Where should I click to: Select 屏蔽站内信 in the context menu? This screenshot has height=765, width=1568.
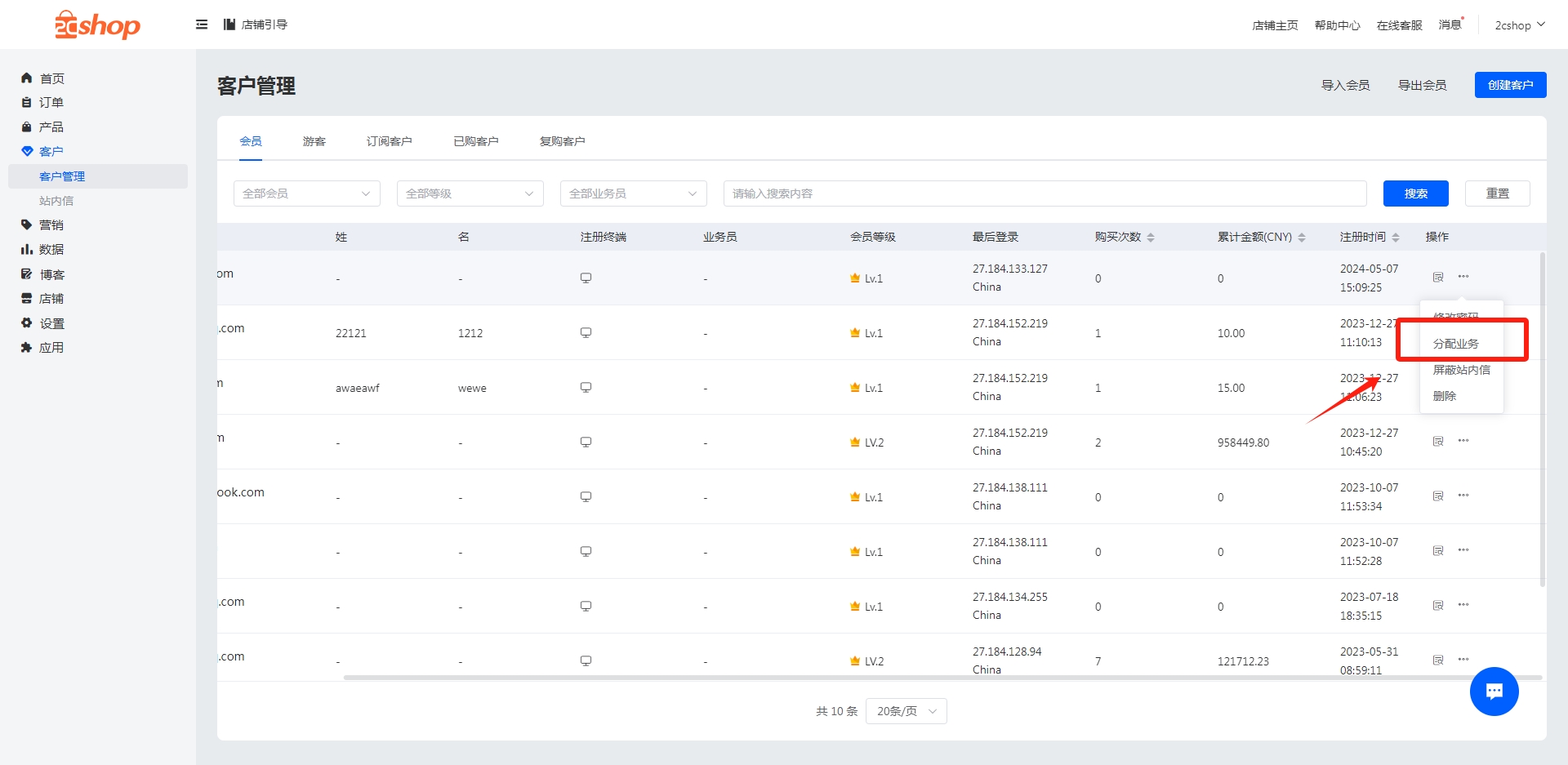[x=1462, y=370]
